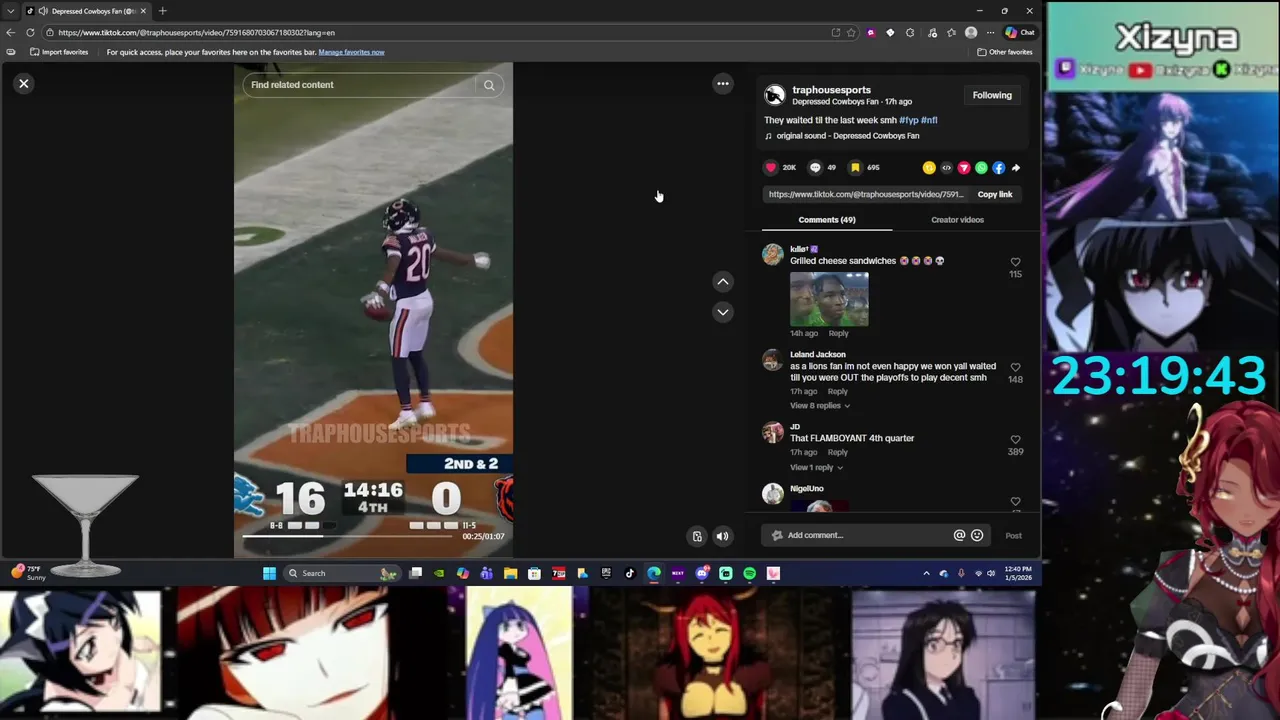Reply to JD's comment

pyautogui.click(x=838, y=452)
